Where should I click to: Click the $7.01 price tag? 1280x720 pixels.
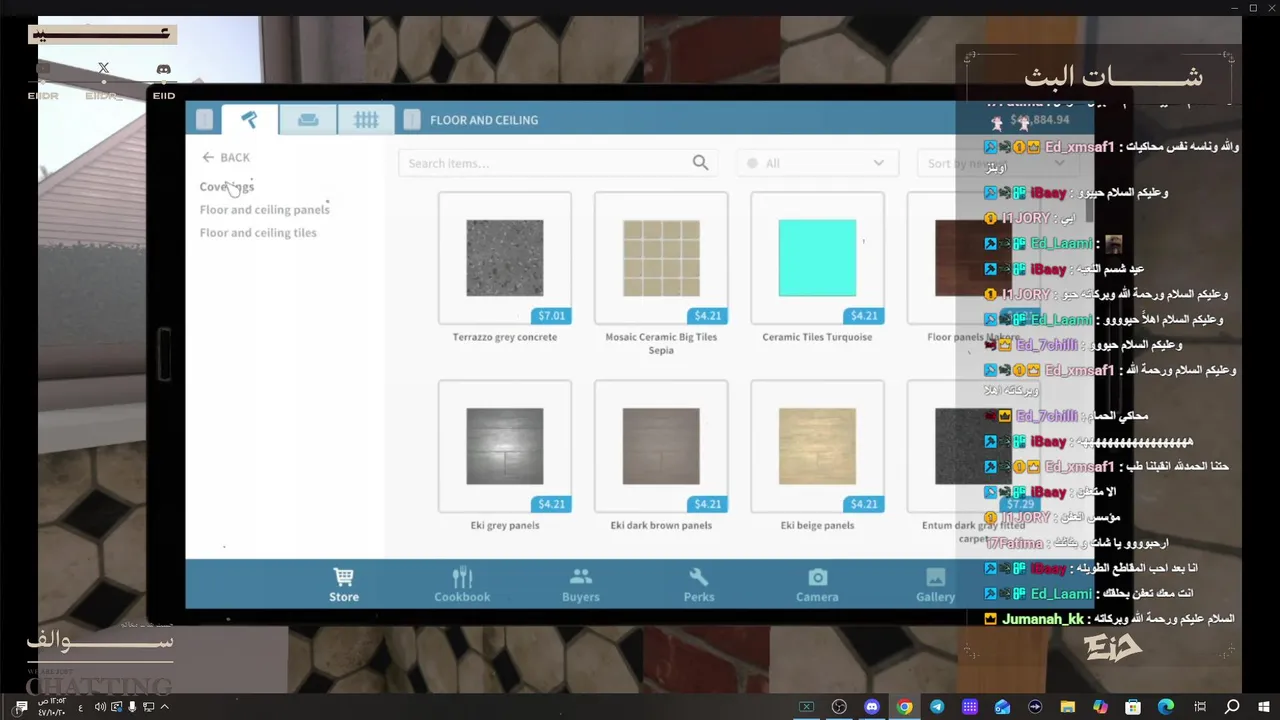click(551, 316)
